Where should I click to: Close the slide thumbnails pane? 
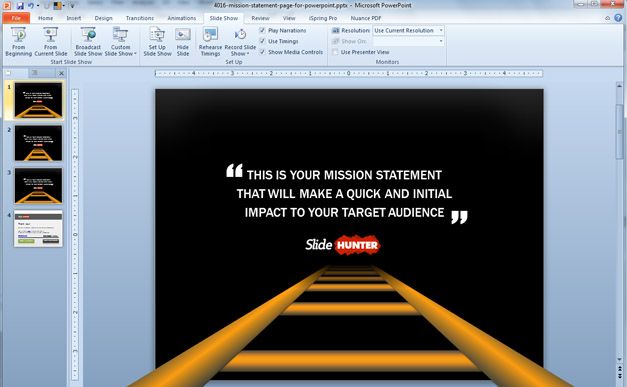coord(61,73)
